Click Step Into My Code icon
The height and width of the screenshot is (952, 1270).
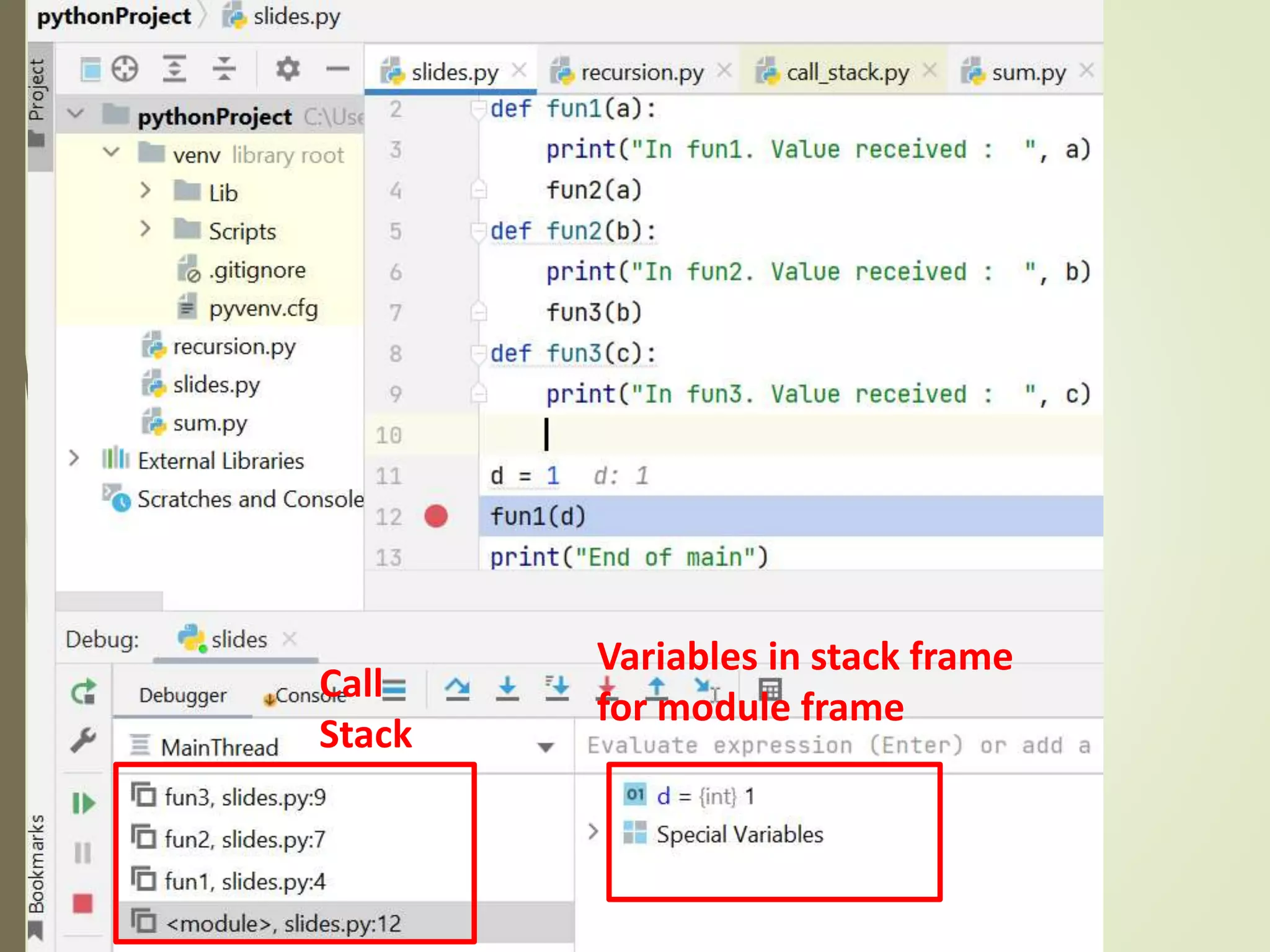(557, 689)
